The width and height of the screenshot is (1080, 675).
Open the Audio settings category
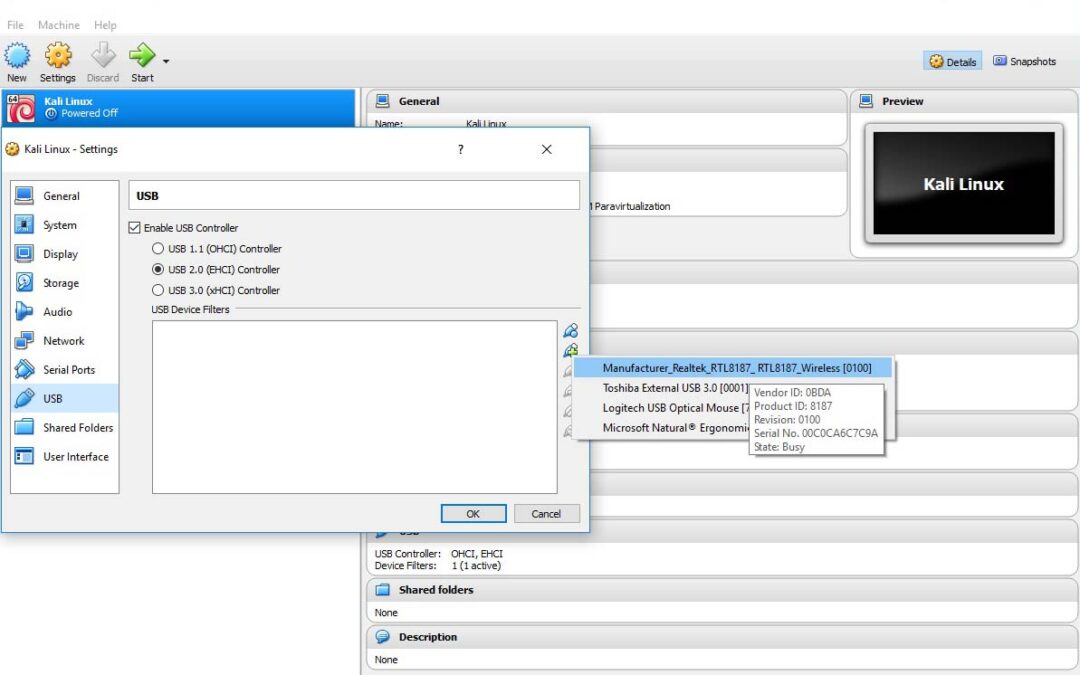pyautogui.click(x=57, y=312)
